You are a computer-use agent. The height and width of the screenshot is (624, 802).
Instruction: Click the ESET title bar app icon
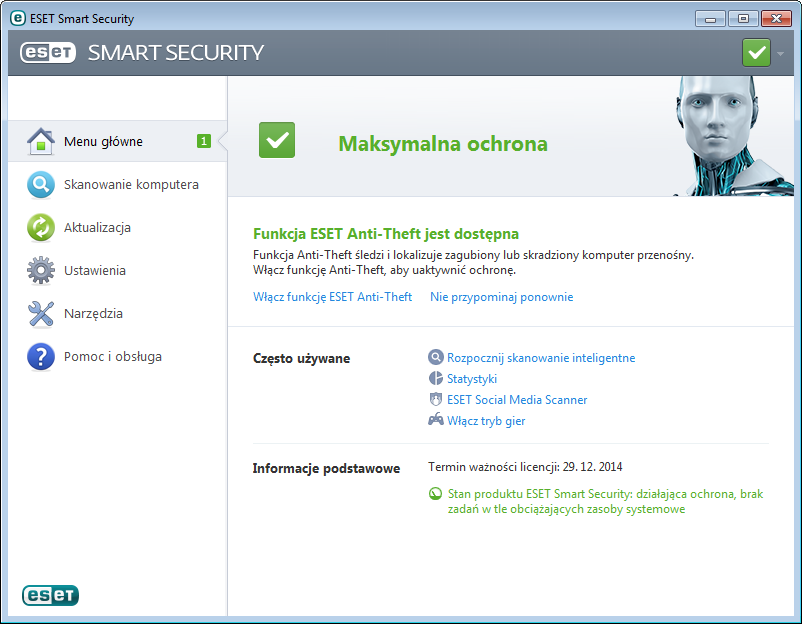coord(18,18)
